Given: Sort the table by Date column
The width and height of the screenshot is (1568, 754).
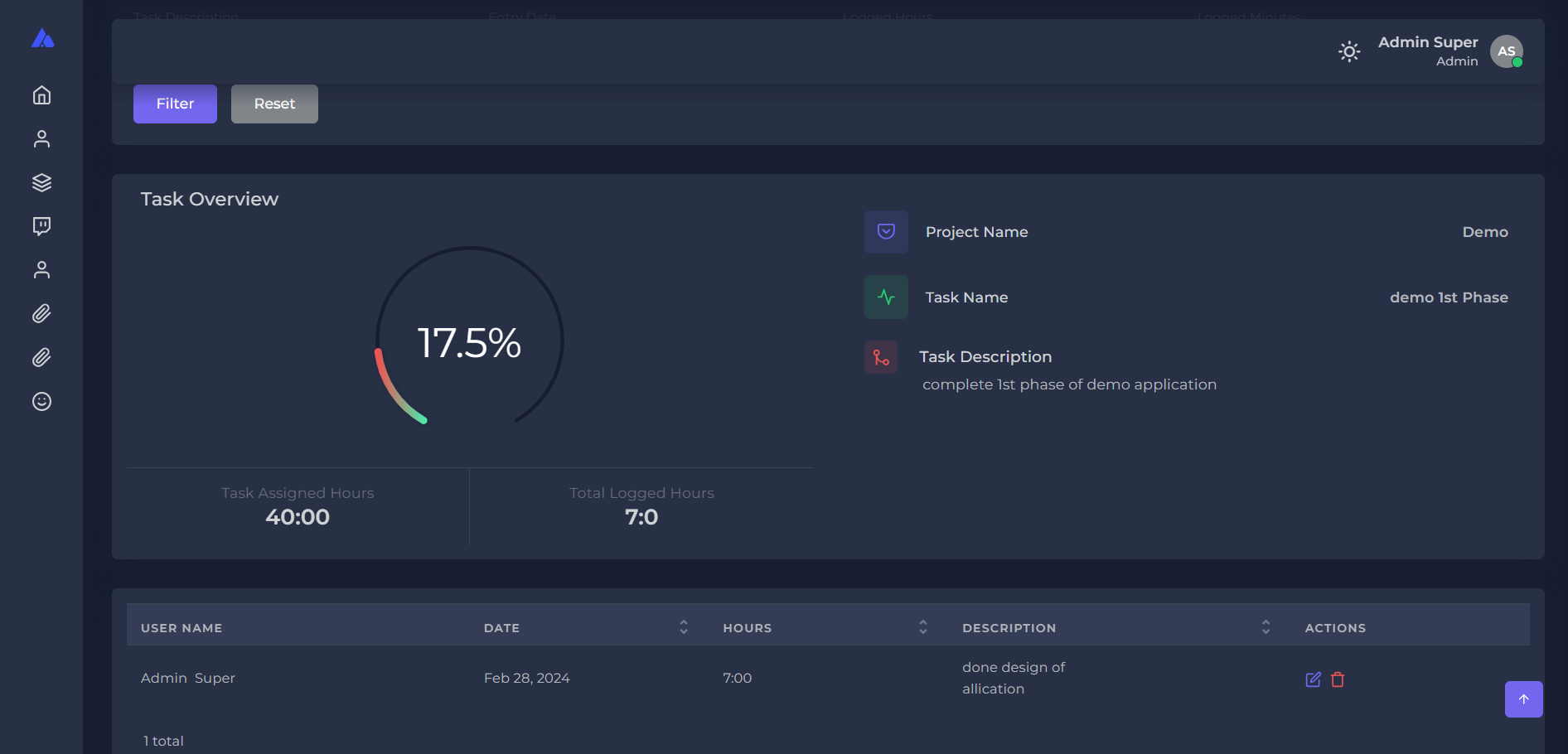Looking at the screenshot, I should [684, 627].
